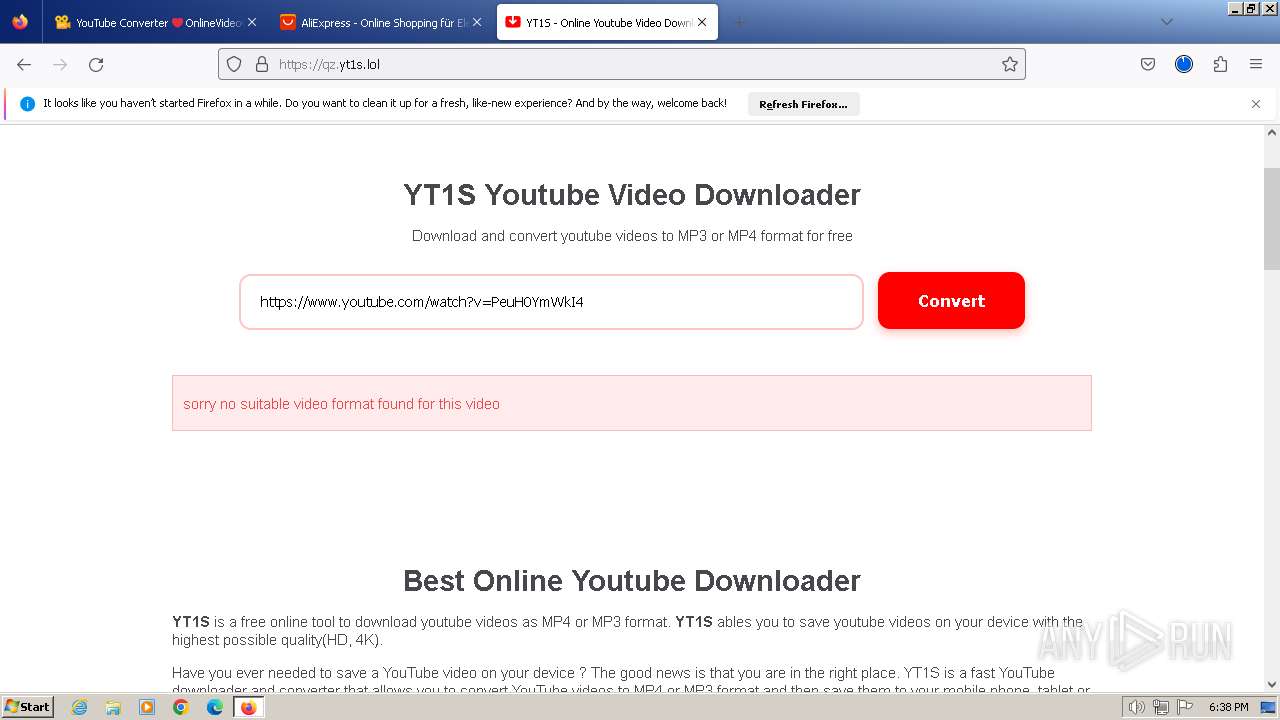
Task: Launch Microsoft Edge from taskbar
Action: tap(215, 707)
